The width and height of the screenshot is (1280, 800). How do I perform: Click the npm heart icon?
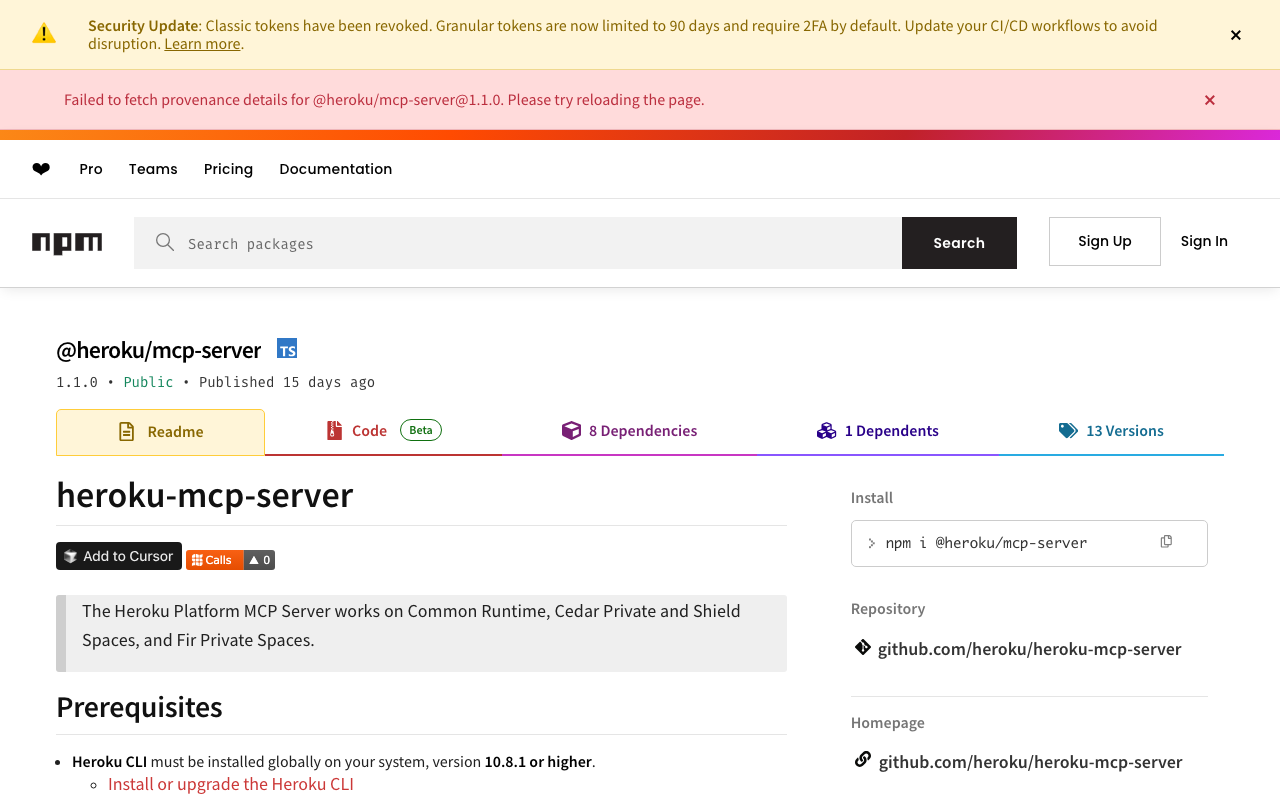click(41, 169)
